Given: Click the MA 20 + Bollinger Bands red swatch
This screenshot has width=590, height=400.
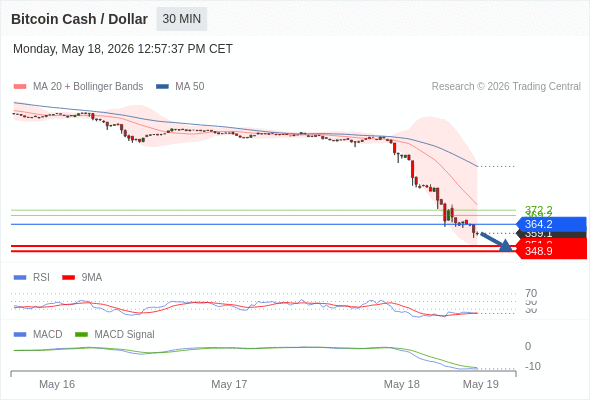Looking at the screenshot, I should pyautogui.click(x=20, y=87).
